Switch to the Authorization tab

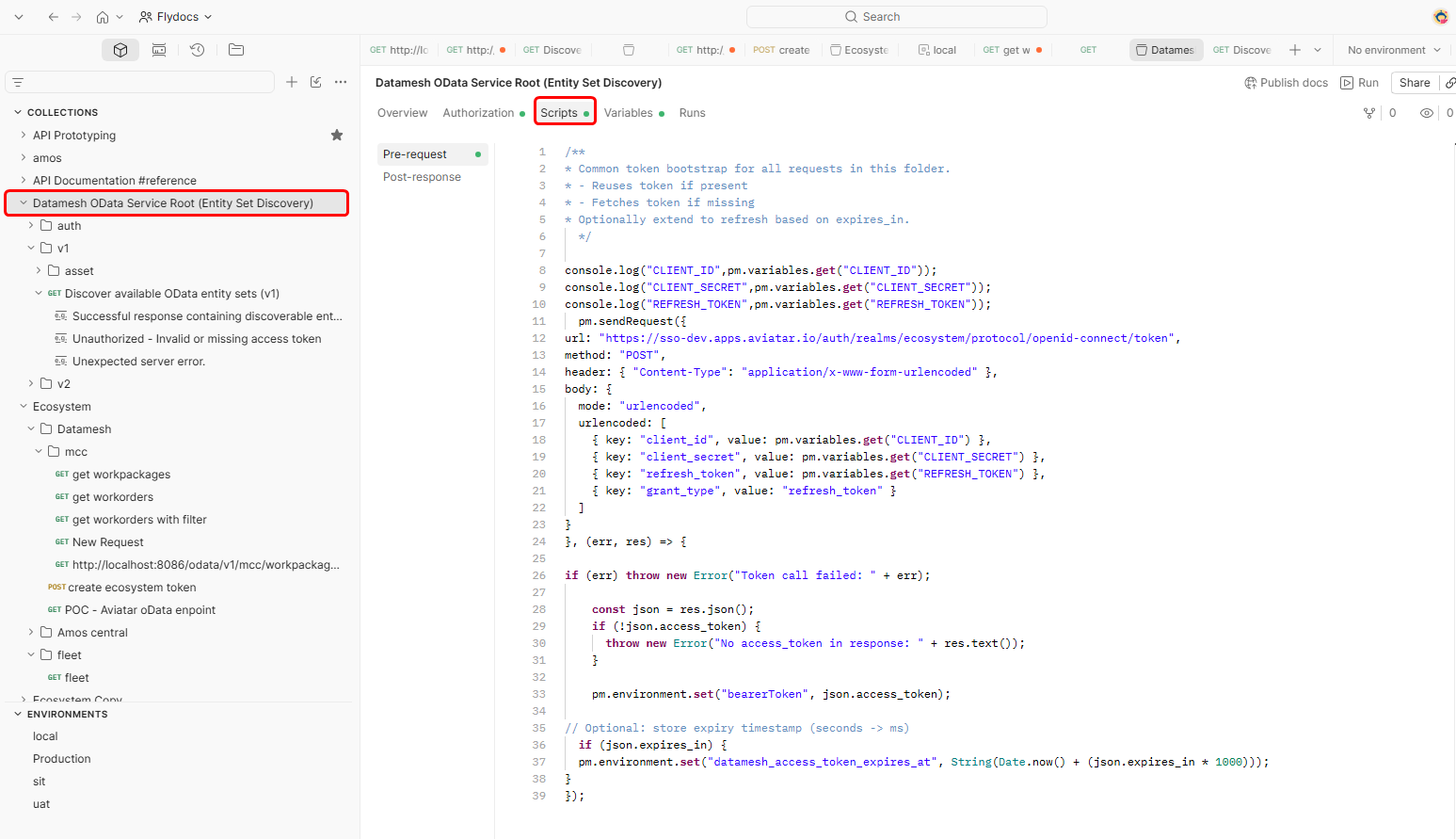484,113
